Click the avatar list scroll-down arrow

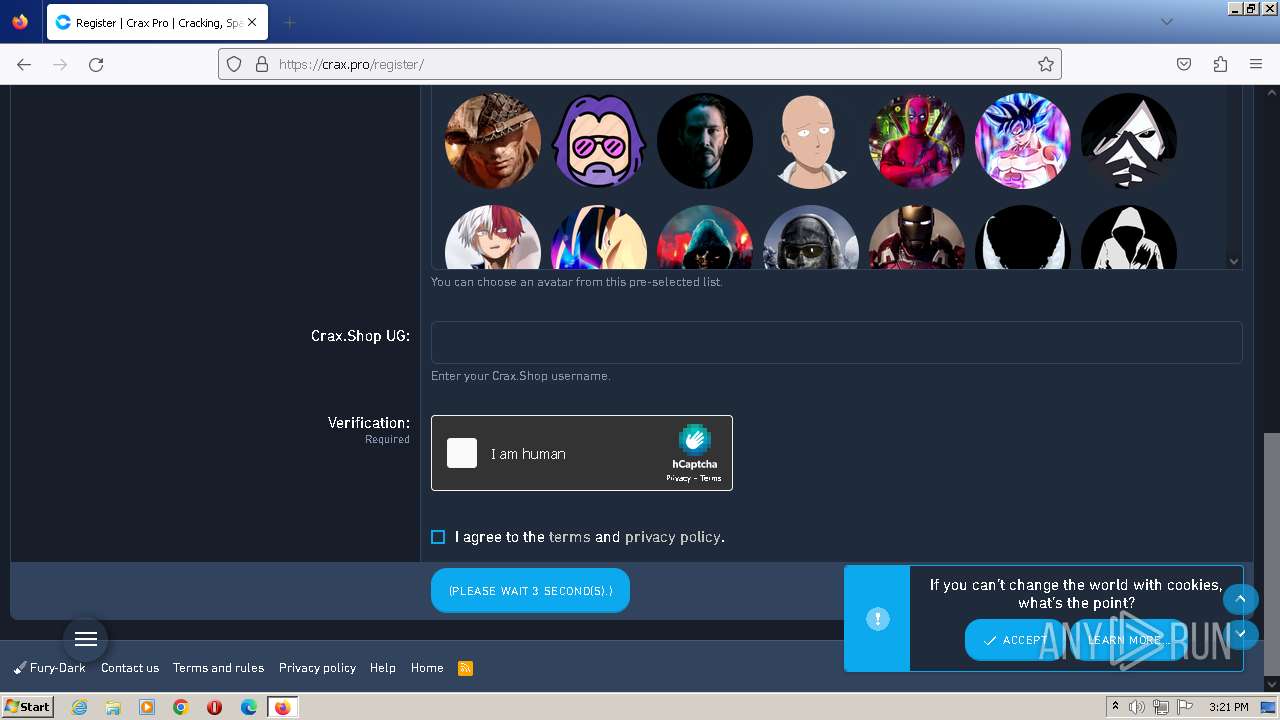pyautogui.click(x=1233, y=261)
